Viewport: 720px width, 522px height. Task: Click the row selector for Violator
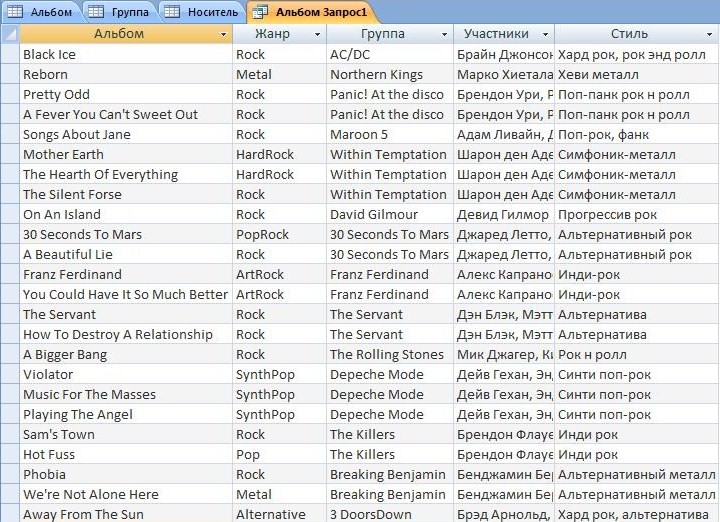(x=10, y=374)
